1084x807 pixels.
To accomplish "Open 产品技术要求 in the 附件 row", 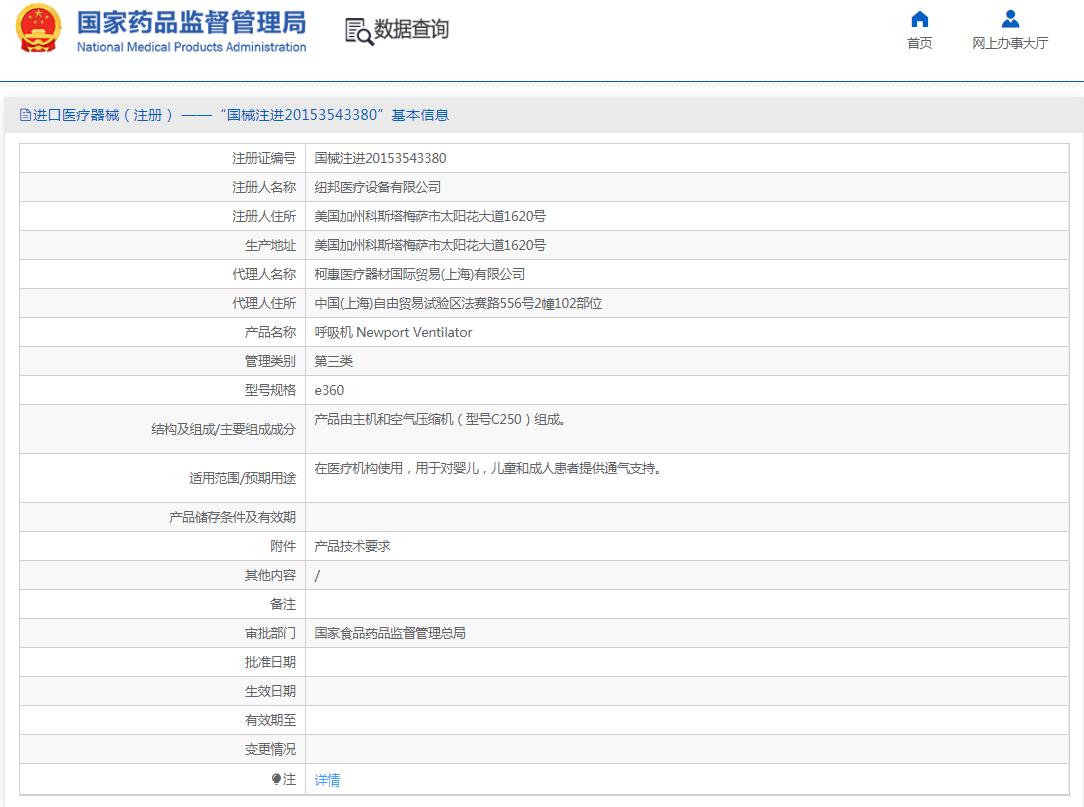I will click(x=352, y=546).
